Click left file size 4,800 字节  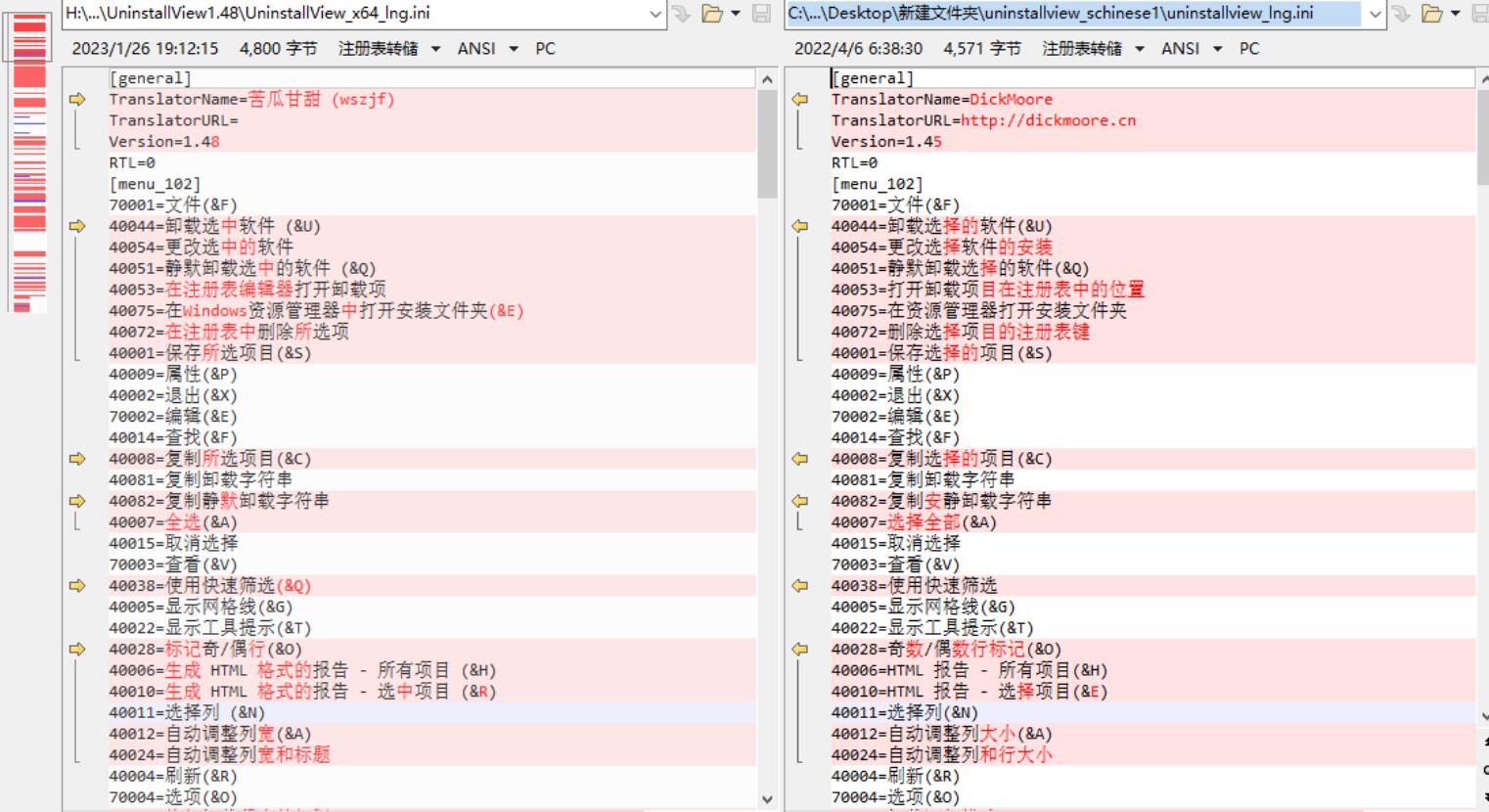pos(278,49)
